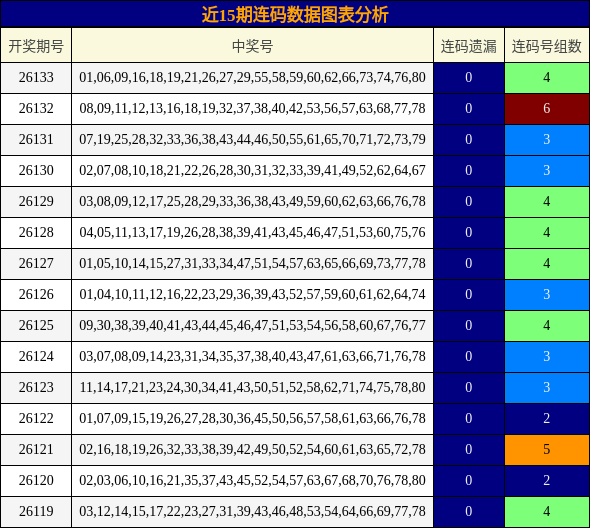Click group count 4 for issue 26125
The image size is (590, 528).
click(547, 326)
